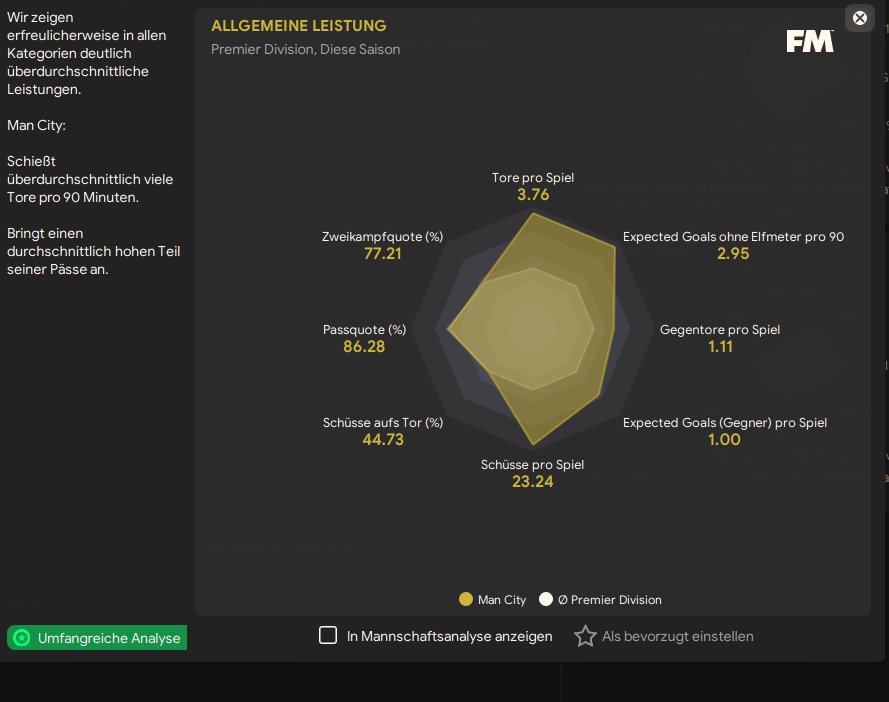Image resolution: width=889 pixels, height=702 pixels.
Task: Select the Tore pro Spiel axis label
Action: (x=533, y=178)
